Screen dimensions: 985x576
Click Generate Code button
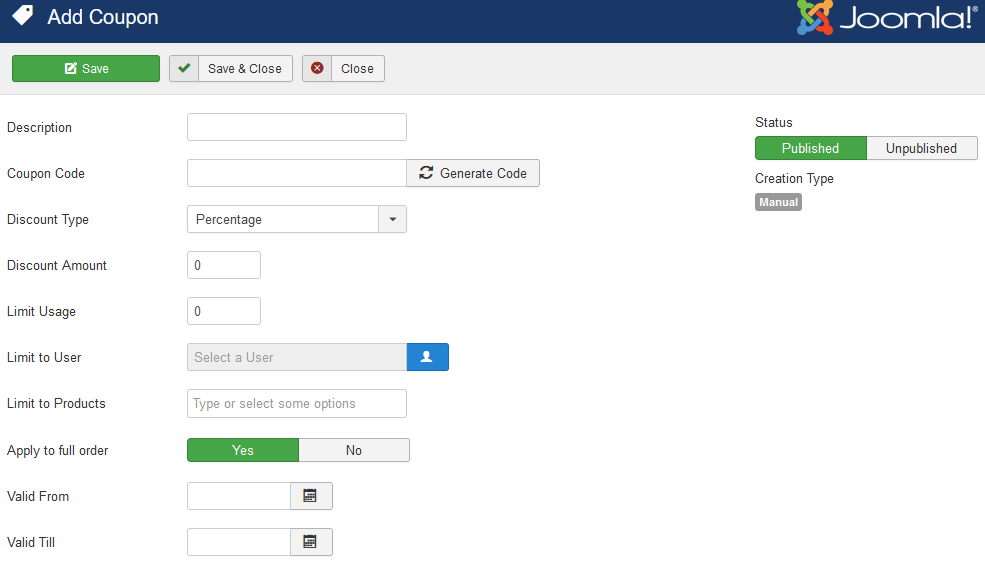(x=473, y=173)
